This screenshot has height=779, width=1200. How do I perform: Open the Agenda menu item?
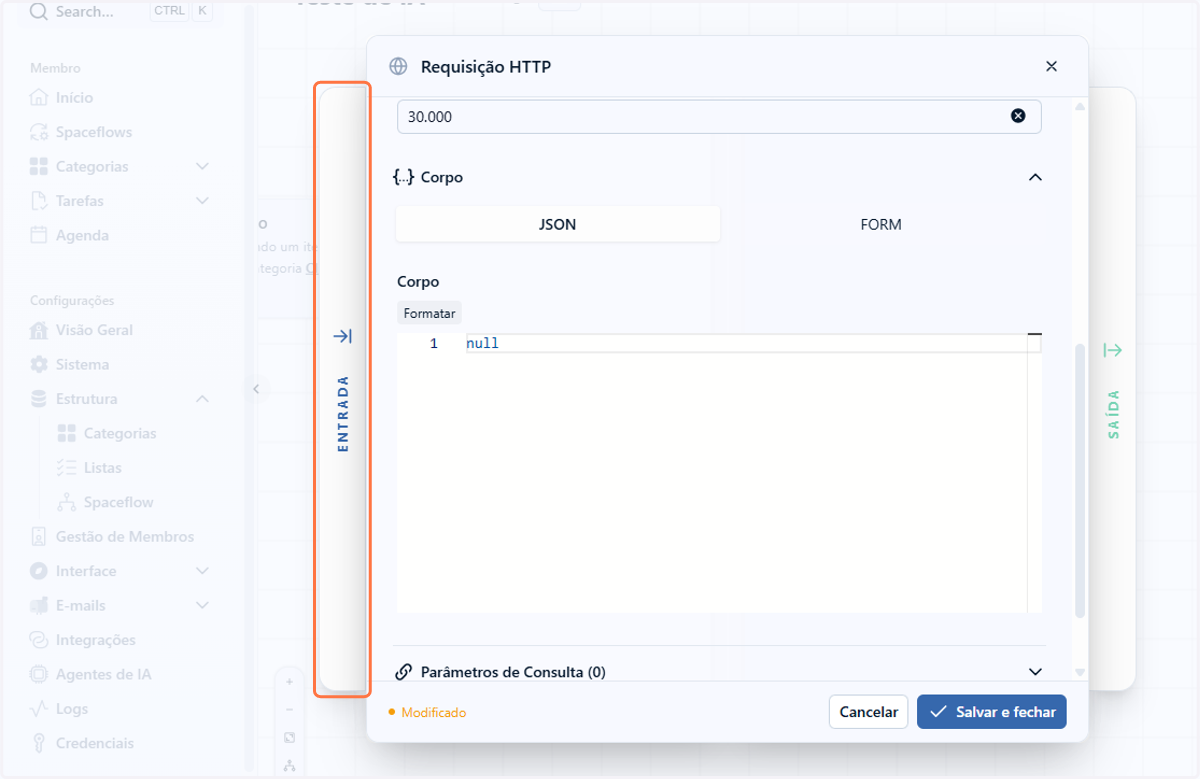point(82,235)
